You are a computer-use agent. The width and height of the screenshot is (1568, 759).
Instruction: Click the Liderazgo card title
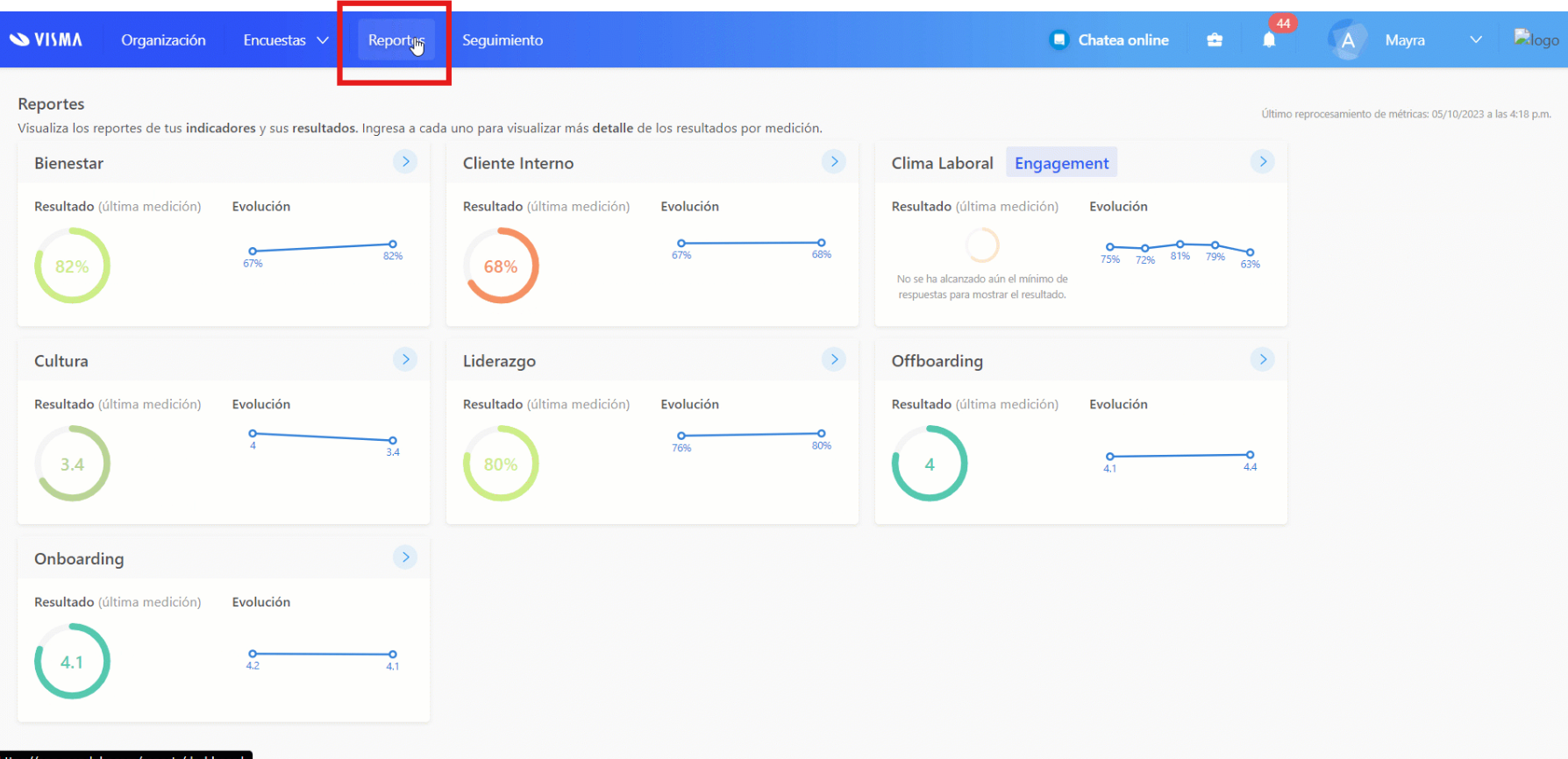[499, 361]
